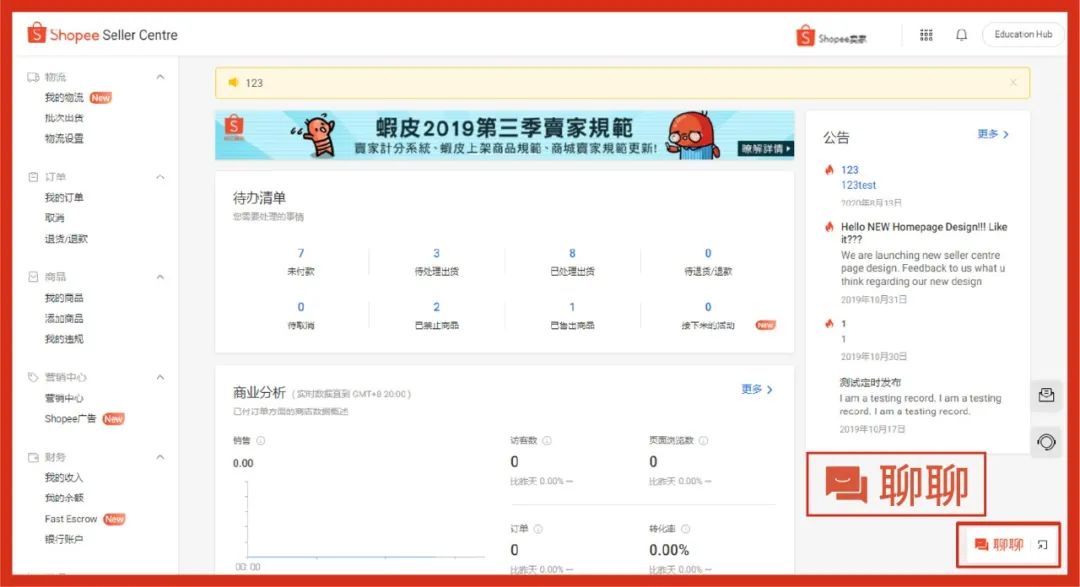Dismiss the 123 announcement bar
1080x587 pixels.
(1013, 82)
